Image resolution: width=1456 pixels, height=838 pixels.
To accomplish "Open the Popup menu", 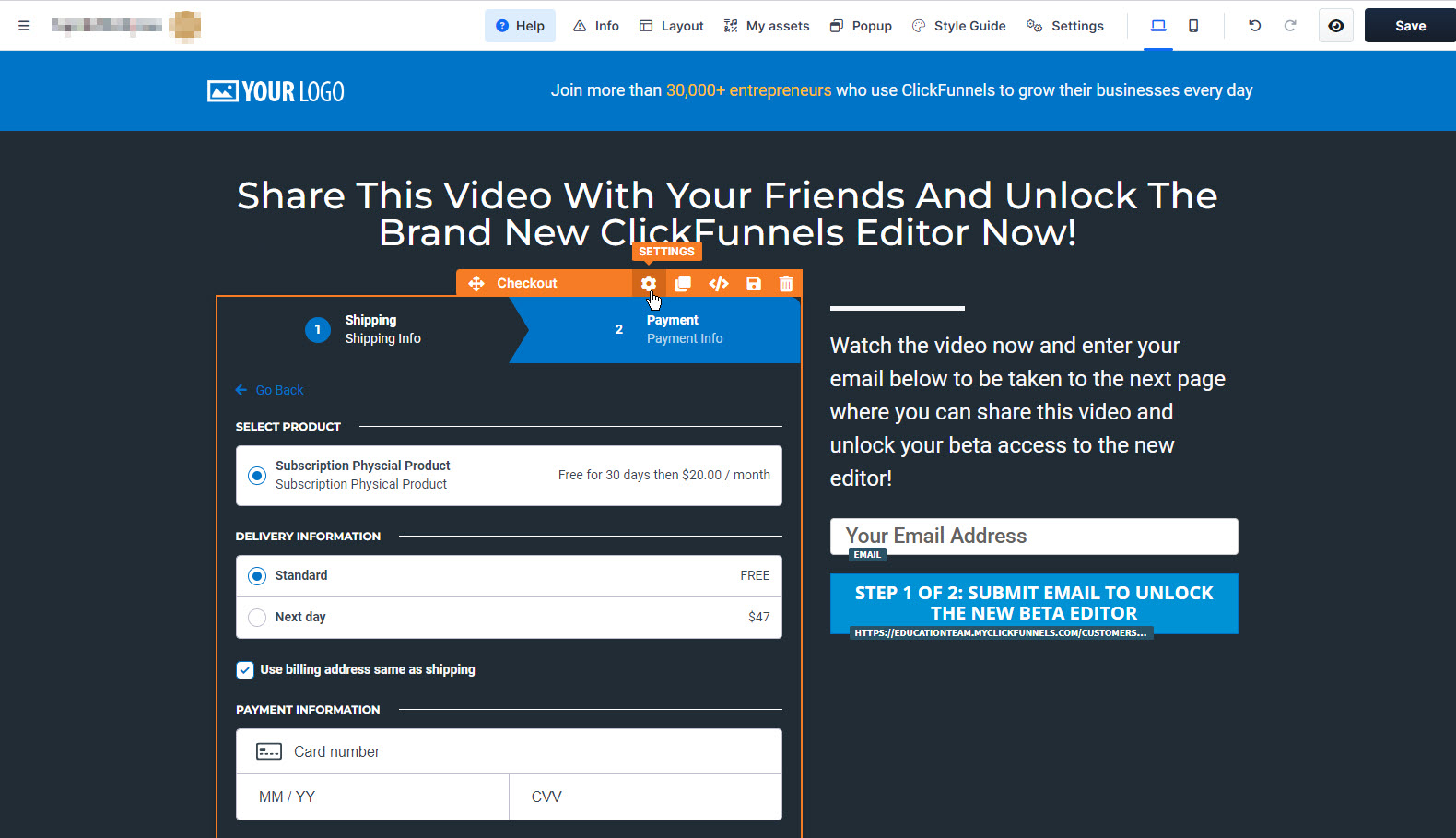I will click(x=861, y=26).
